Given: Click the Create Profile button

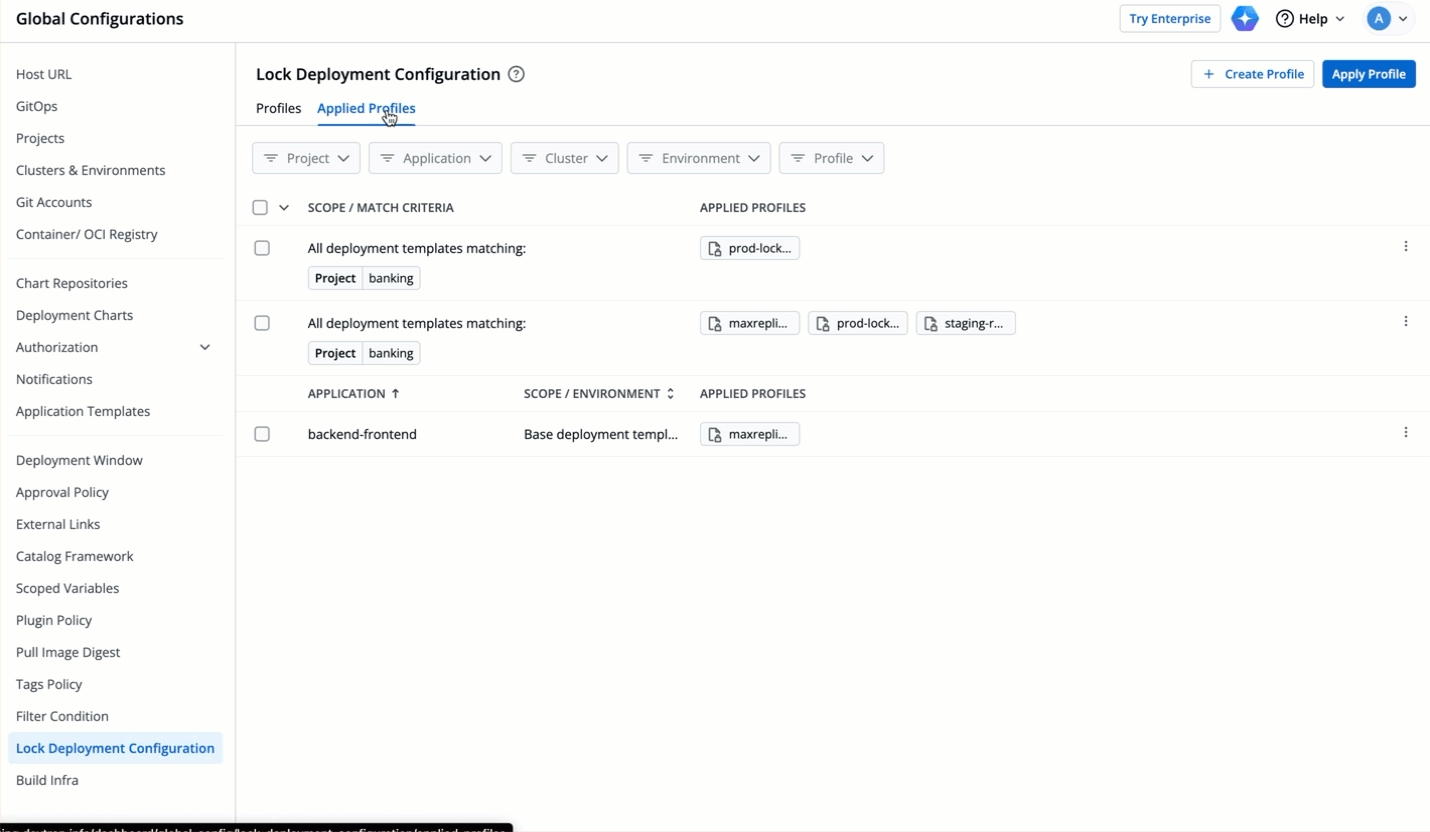Looking at the screenshot, I should click(1252, 74).
